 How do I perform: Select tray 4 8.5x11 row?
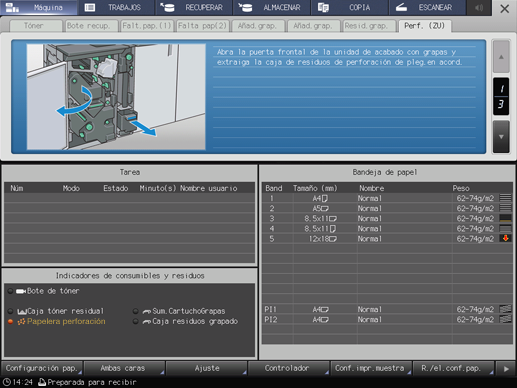coord(387,229)
